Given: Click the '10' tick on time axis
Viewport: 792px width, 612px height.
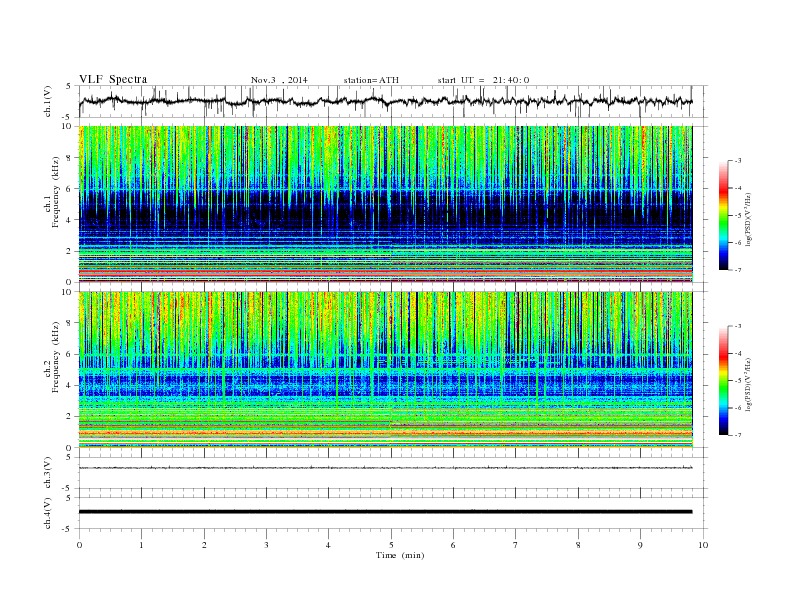Looking at the screenshot, I should point(703,545).
